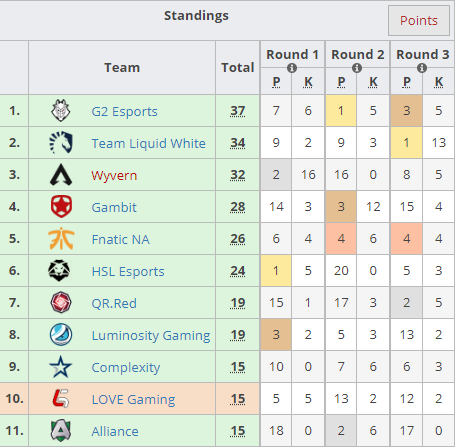Click the Round 3 K column header
The image size is (456, 447).
pos(439,82)
